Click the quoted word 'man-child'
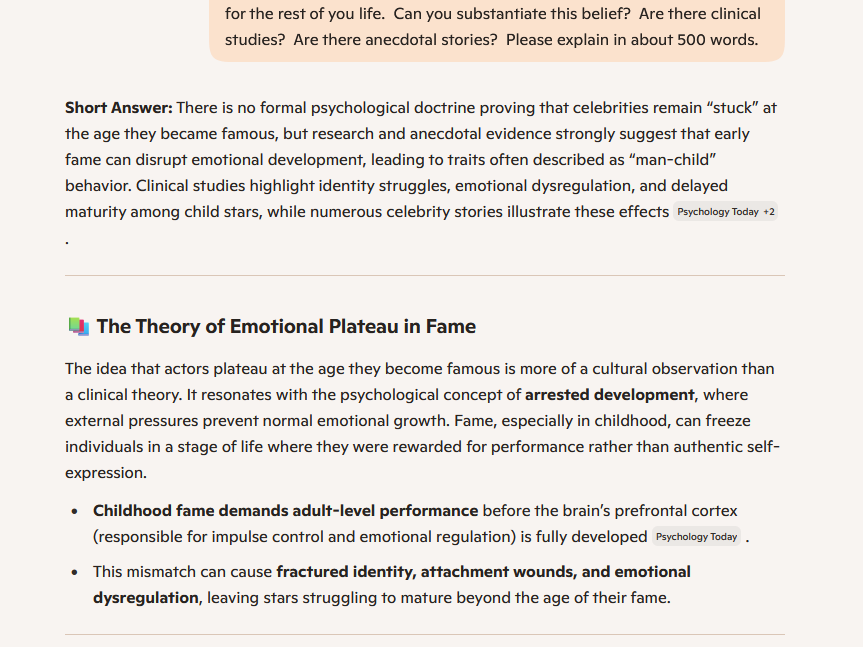The image size is (863, 647). [676, 160]
